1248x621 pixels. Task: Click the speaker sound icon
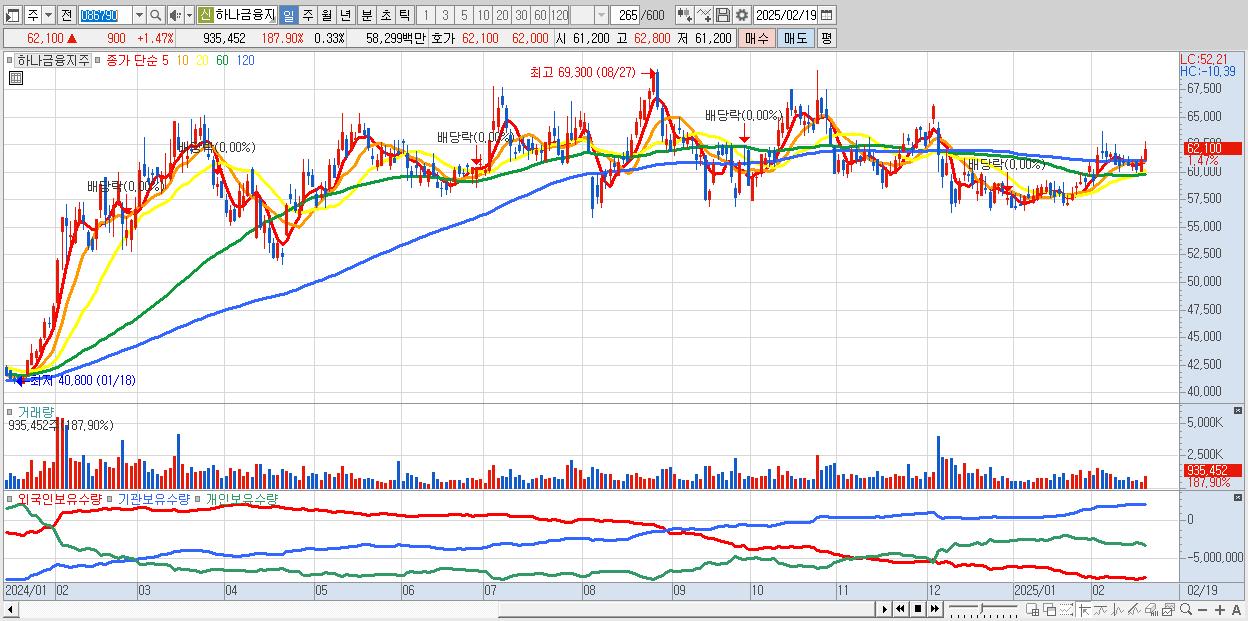[175, 15]
